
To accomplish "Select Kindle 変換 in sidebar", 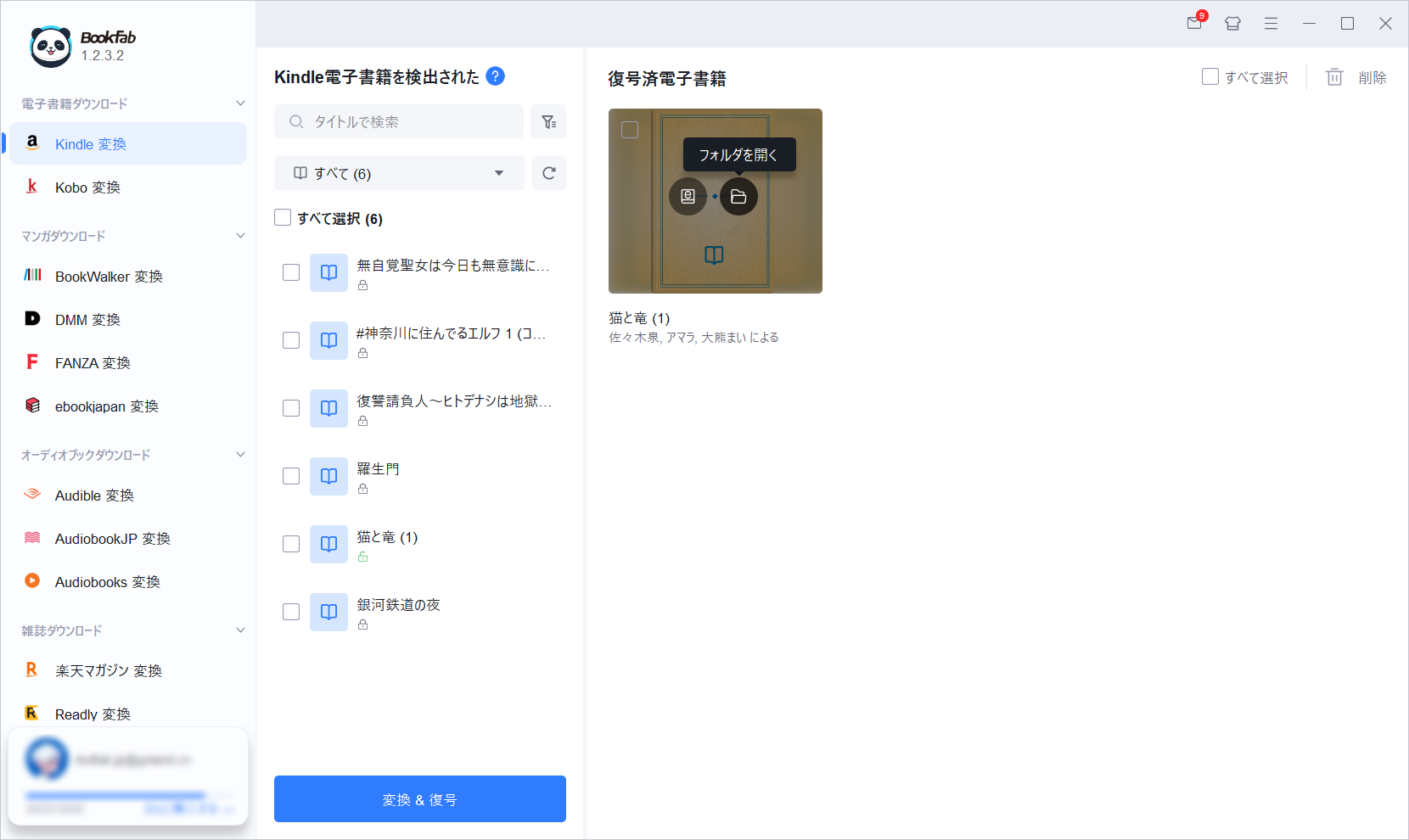I will 127,143.
